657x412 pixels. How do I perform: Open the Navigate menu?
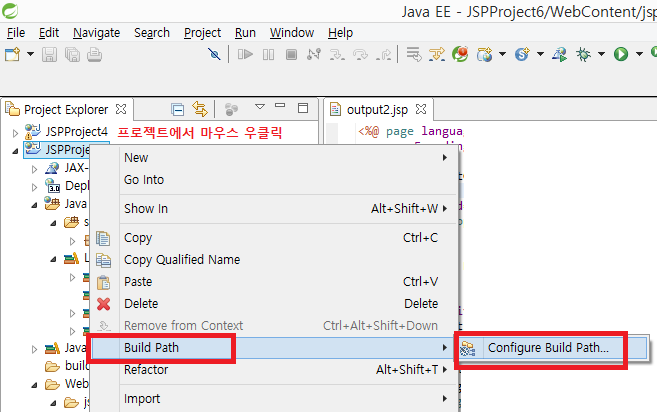96,32
